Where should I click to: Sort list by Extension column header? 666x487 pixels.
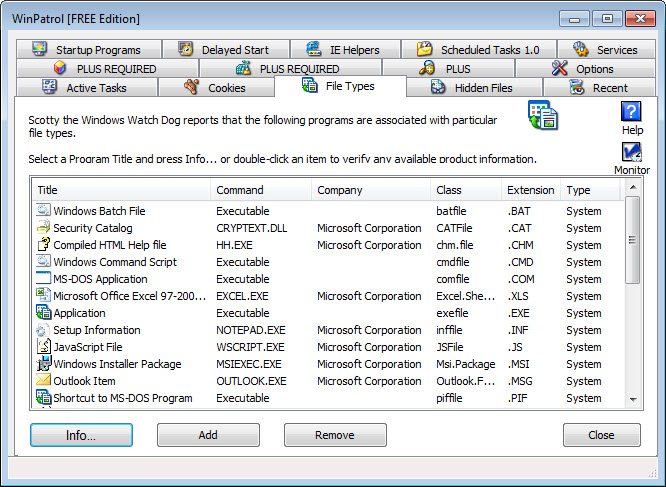[531, 190]
